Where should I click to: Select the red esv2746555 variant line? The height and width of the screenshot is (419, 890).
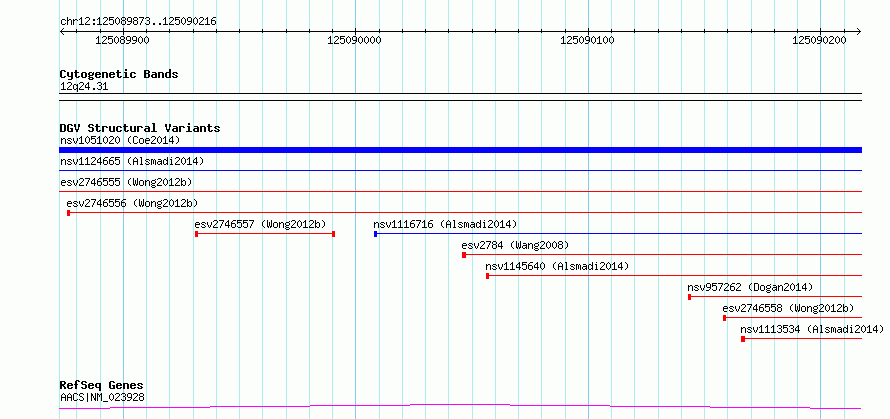(460, 191)
